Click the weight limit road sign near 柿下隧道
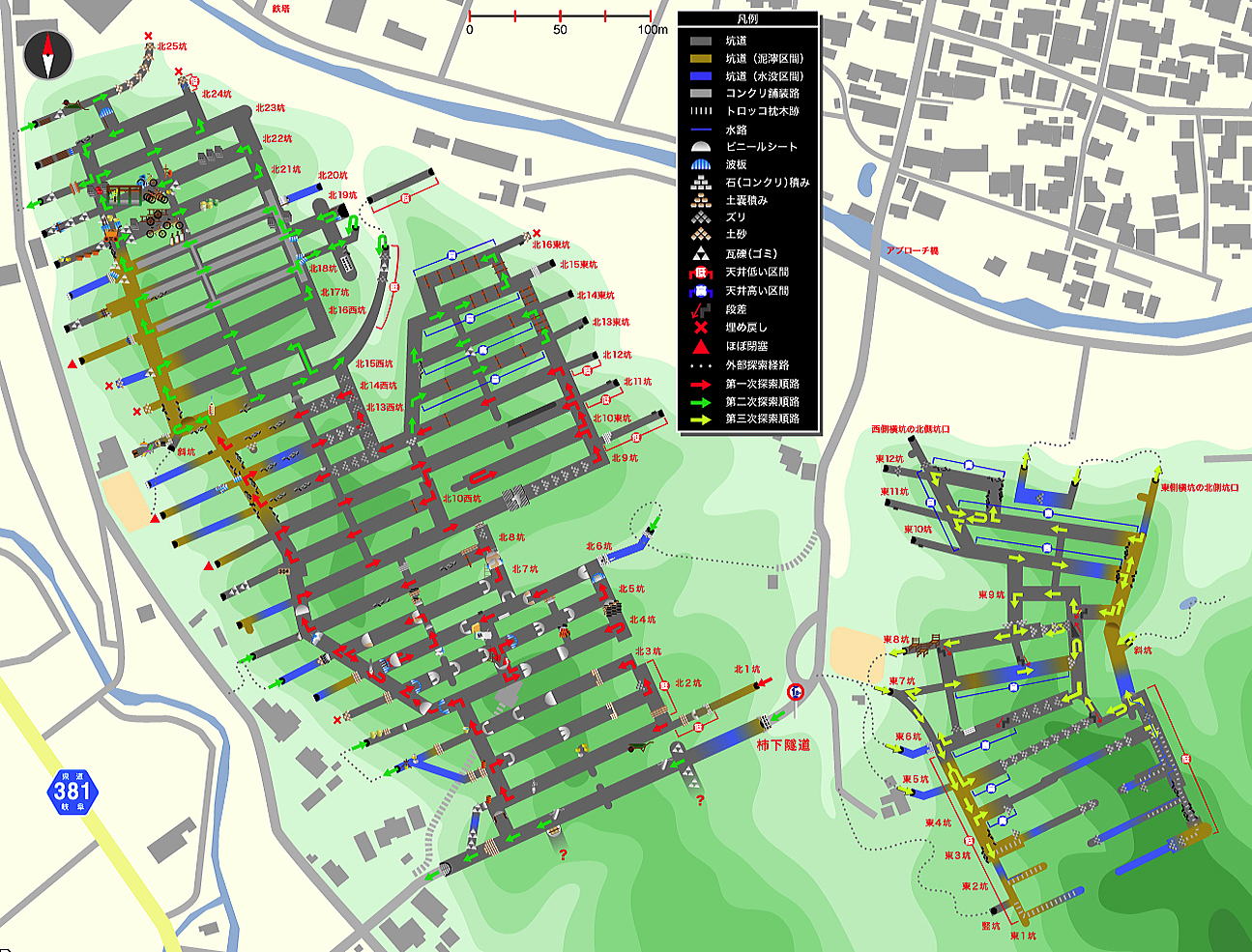This screenshot has width=1252, height=952. pos(796,692)
